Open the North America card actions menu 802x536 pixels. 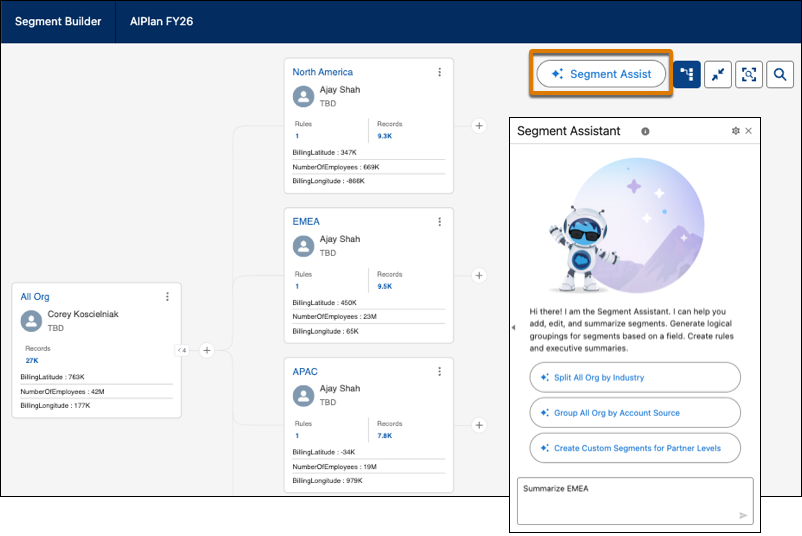tap(439, 72)
